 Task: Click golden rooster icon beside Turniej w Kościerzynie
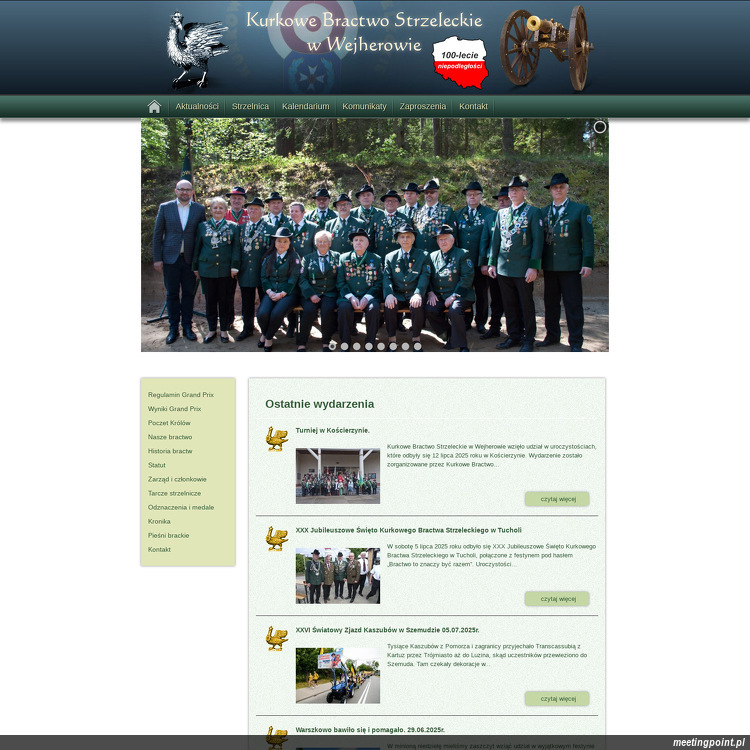[277, 439]
